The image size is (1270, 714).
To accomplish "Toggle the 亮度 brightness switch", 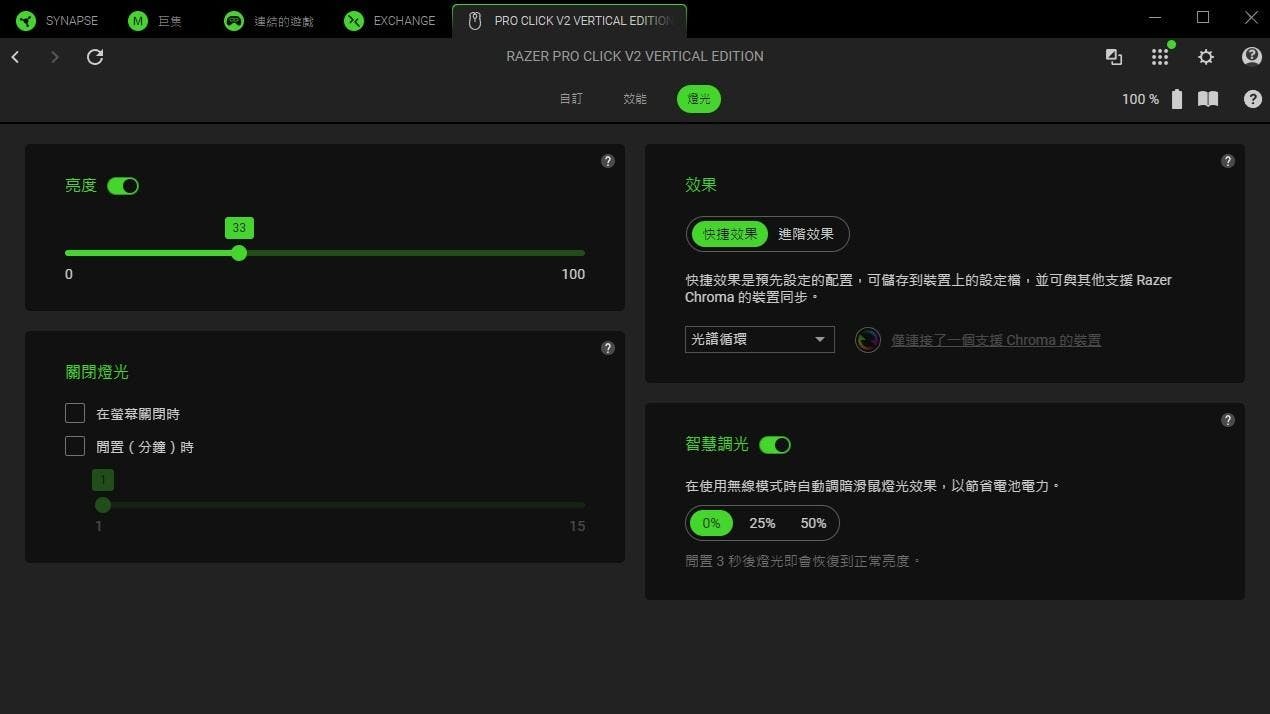I will (123, 186).
